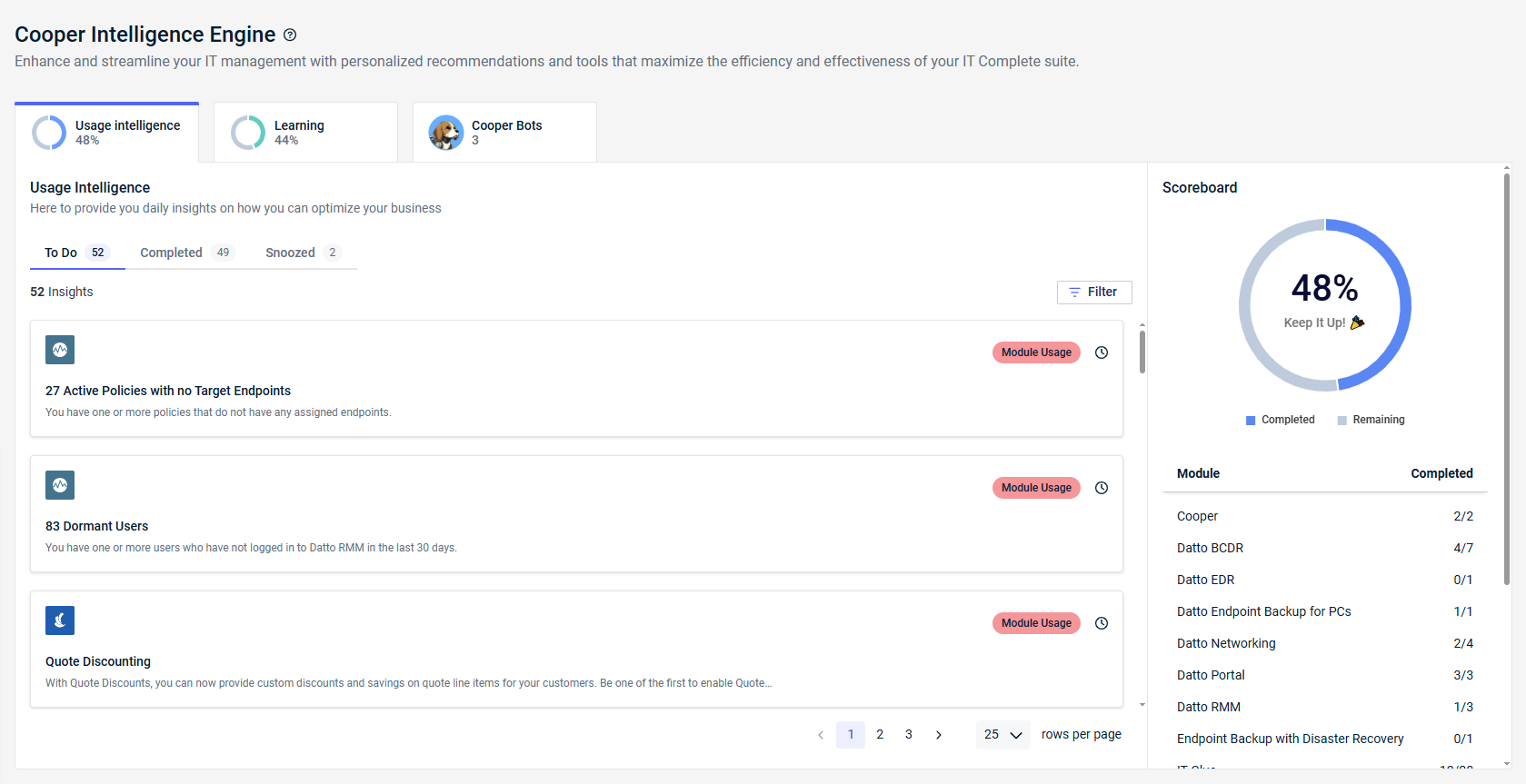
Task: Click the Cooper Bots dog avatar
Action: click(x=446, y=133)
